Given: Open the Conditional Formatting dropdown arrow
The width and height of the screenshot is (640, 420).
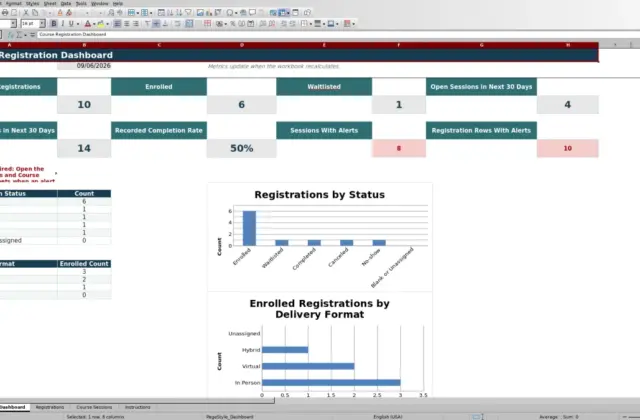Looking at the screenshot, I should point(353,24).
